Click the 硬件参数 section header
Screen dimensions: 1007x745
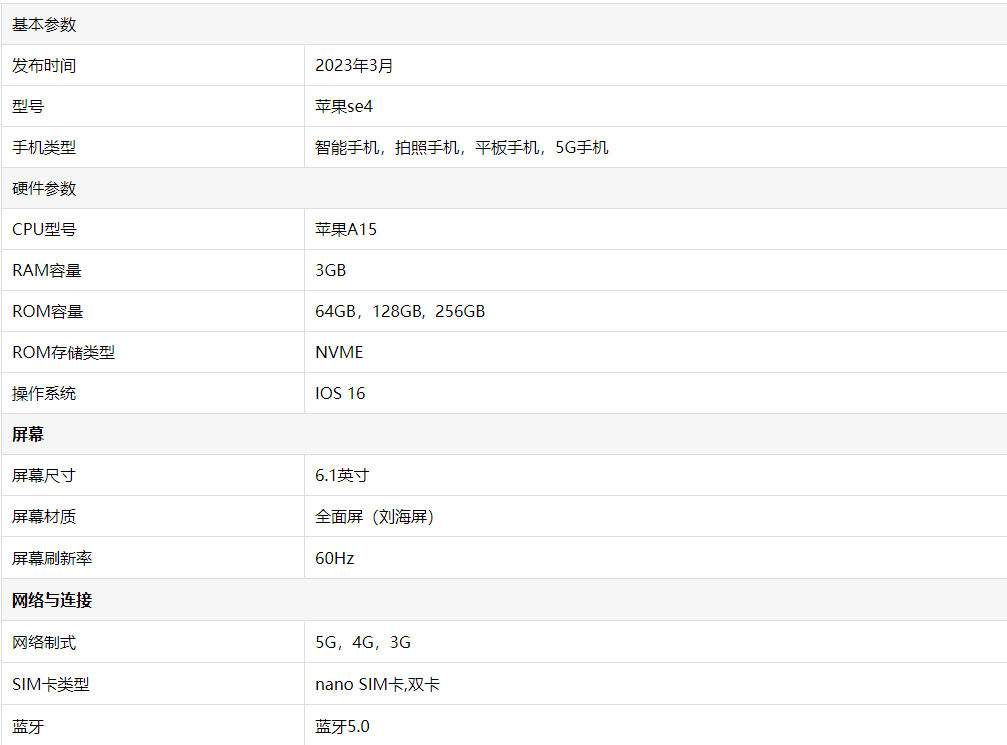pos(44,189)
